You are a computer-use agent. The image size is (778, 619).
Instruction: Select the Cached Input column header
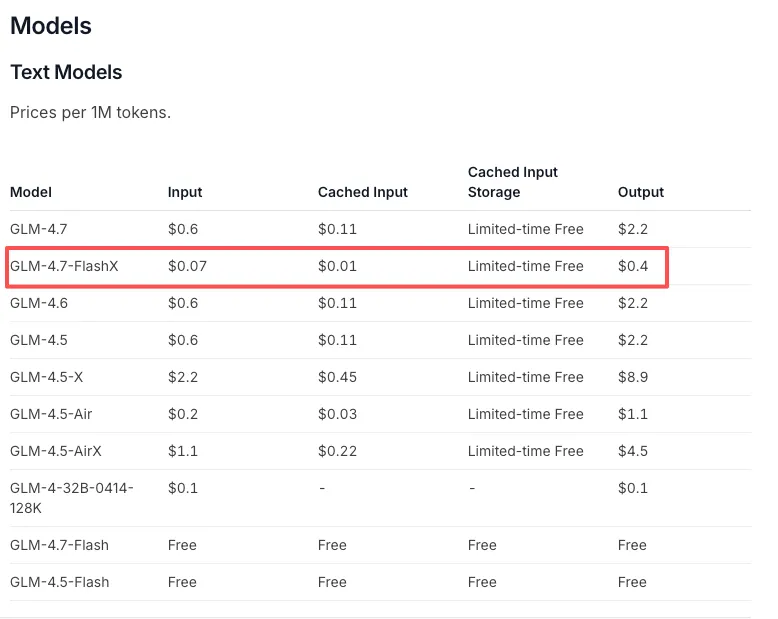point(362,192)
